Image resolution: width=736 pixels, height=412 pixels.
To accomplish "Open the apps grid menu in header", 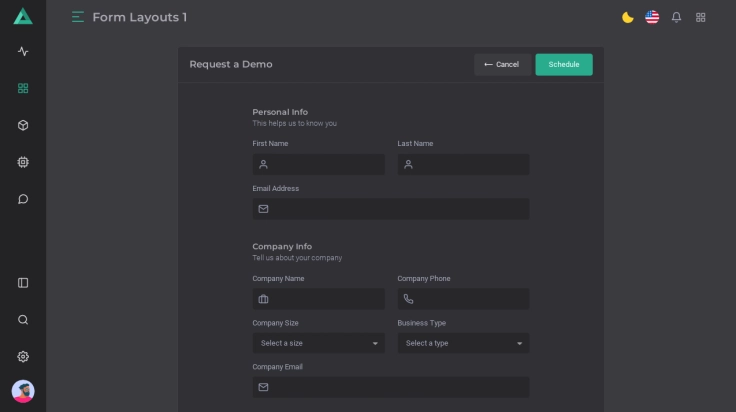I will [x=701, y=17].
